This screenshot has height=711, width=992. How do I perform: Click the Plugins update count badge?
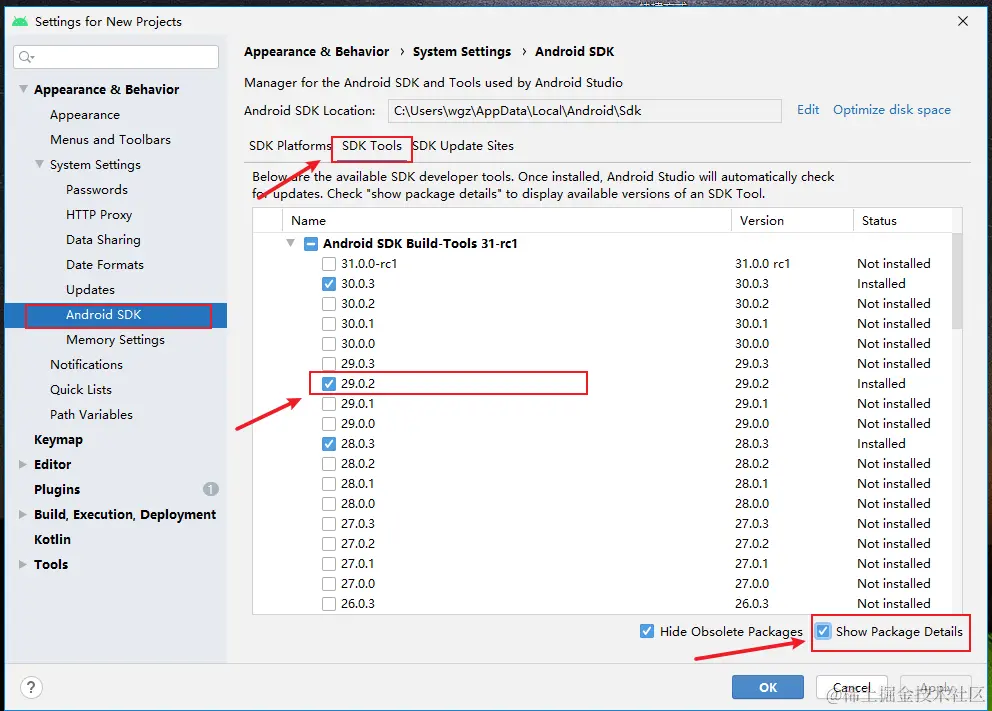tap(211, 489)
